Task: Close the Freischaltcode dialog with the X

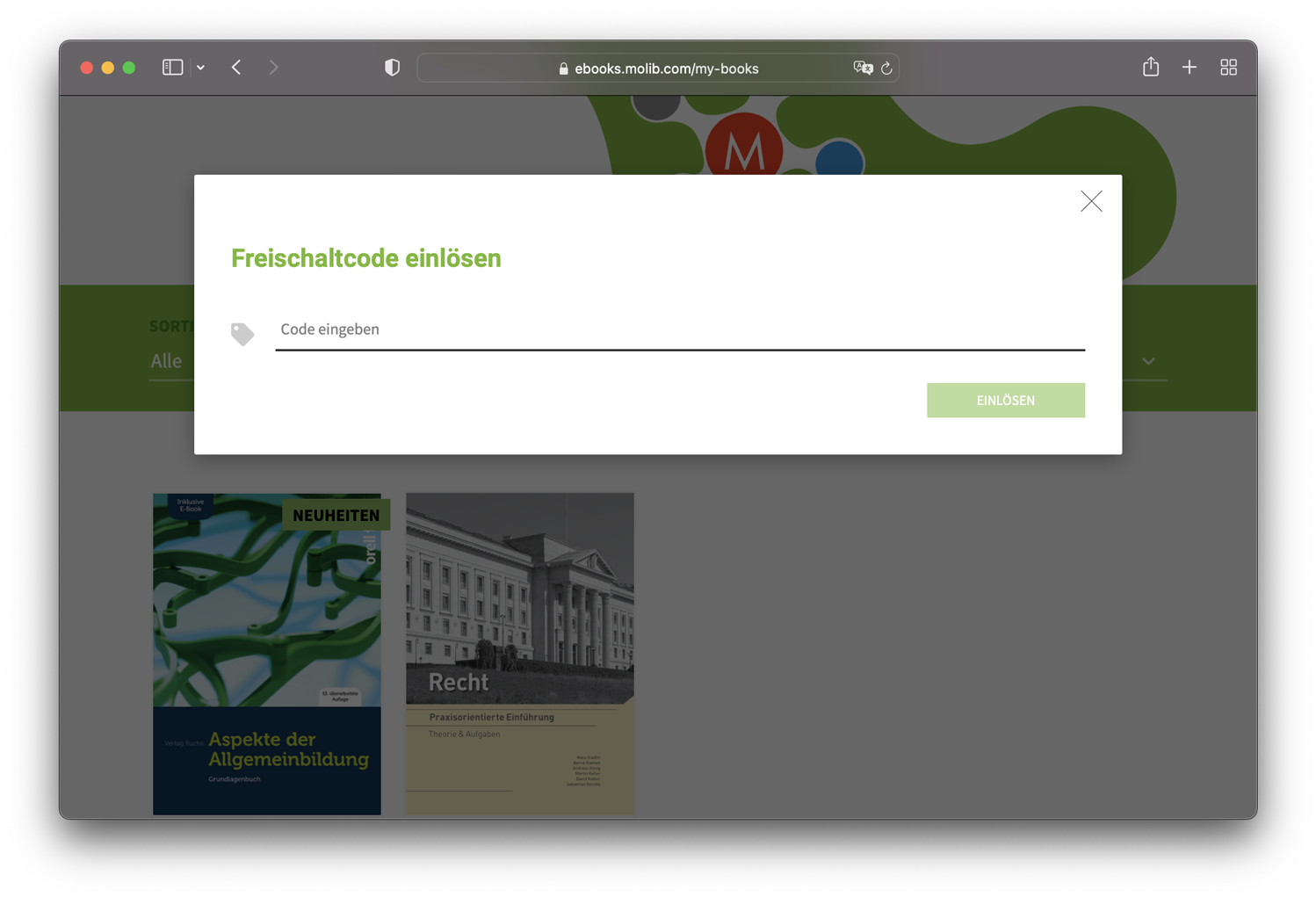Action: [x=1091, y=201]
